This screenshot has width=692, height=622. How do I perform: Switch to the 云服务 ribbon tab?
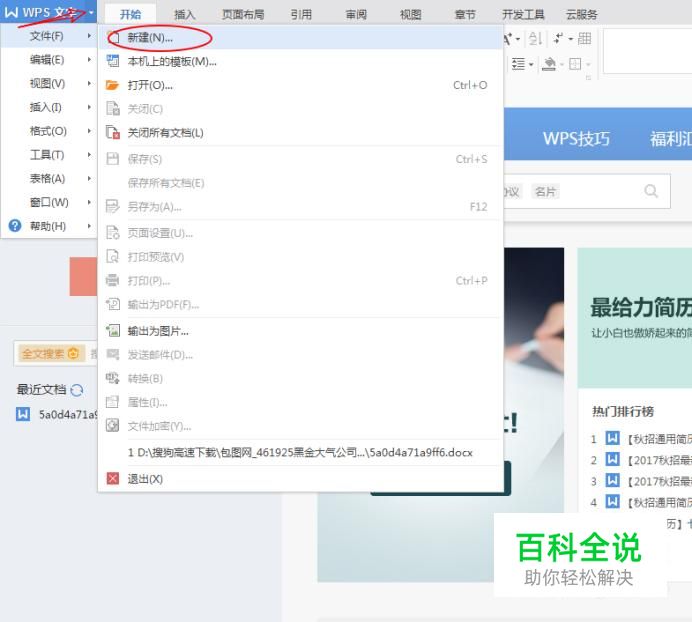click(582, 14)
